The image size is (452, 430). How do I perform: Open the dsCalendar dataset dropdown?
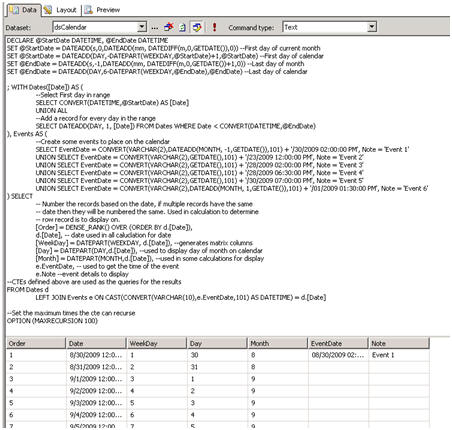[142, 27]
